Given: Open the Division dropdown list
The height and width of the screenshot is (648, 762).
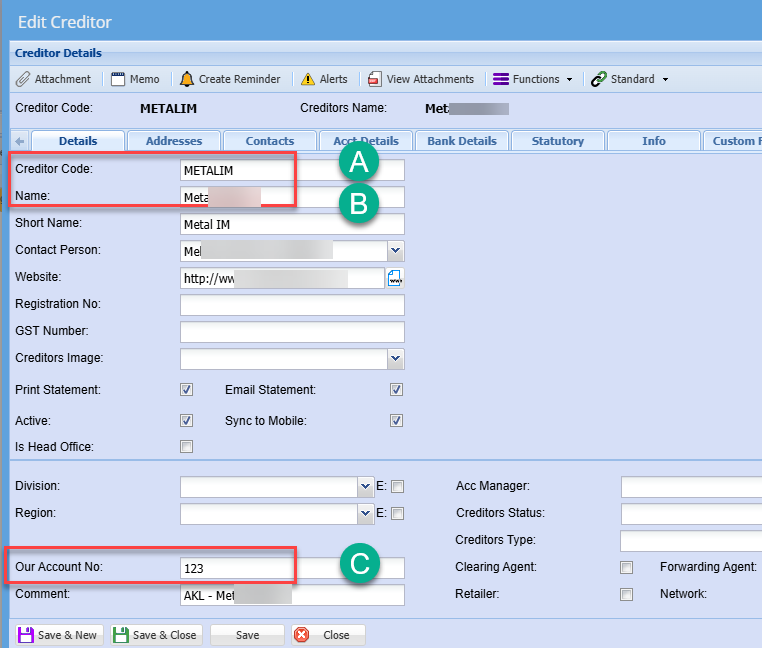Looking at the screenshot, I should [365, 487].
